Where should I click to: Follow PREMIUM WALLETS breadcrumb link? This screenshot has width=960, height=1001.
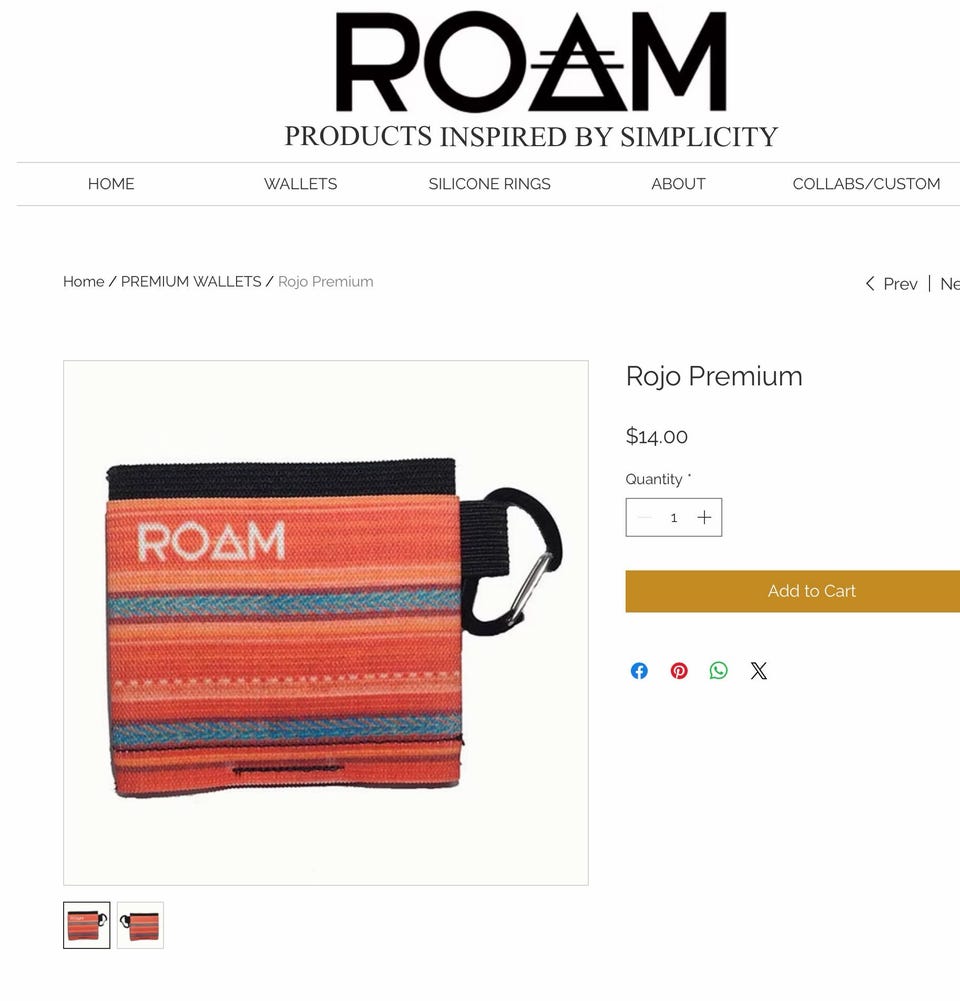191,282
